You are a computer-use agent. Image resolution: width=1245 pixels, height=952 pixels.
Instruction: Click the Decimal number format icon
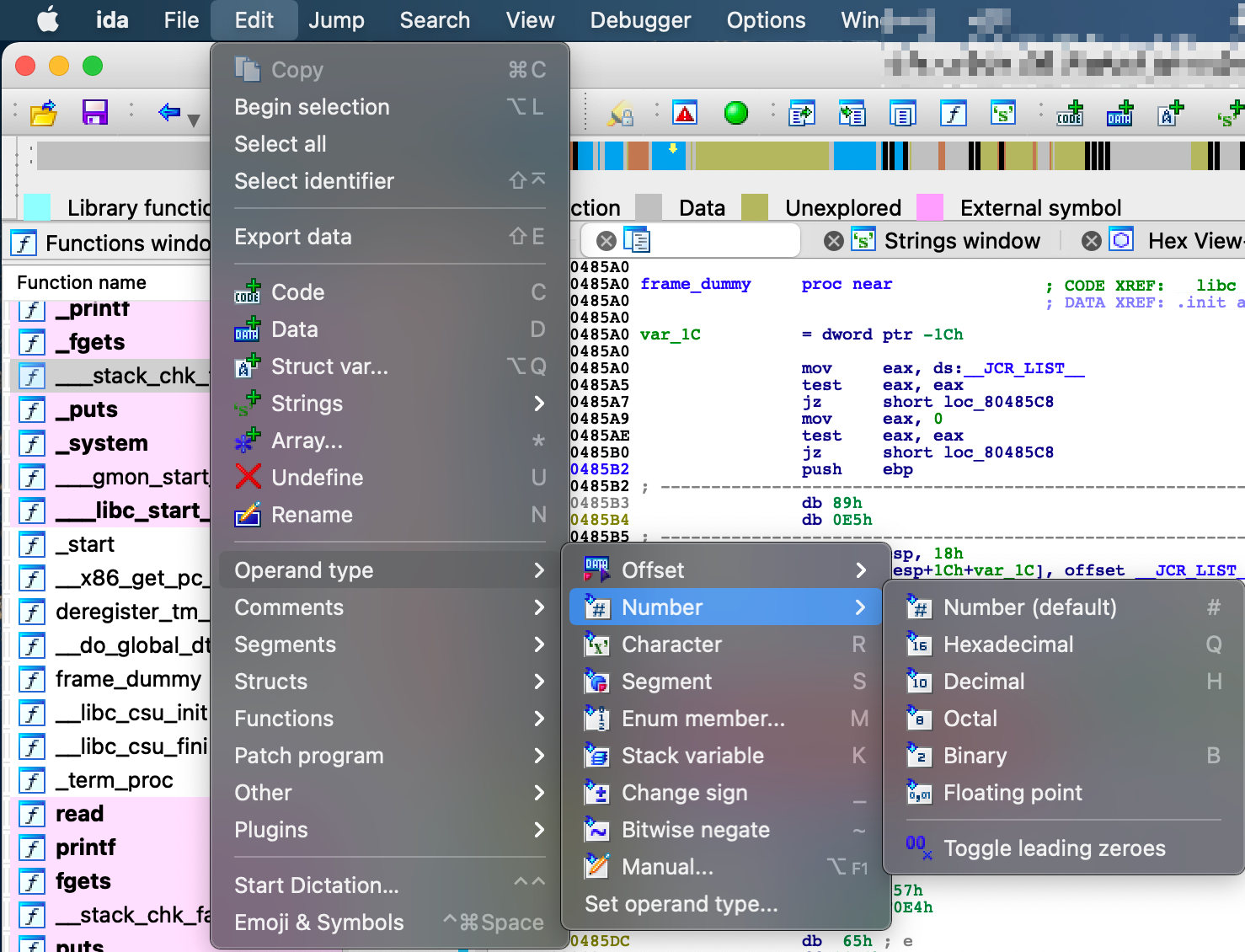pyautogui.click(x=919, y=682)
